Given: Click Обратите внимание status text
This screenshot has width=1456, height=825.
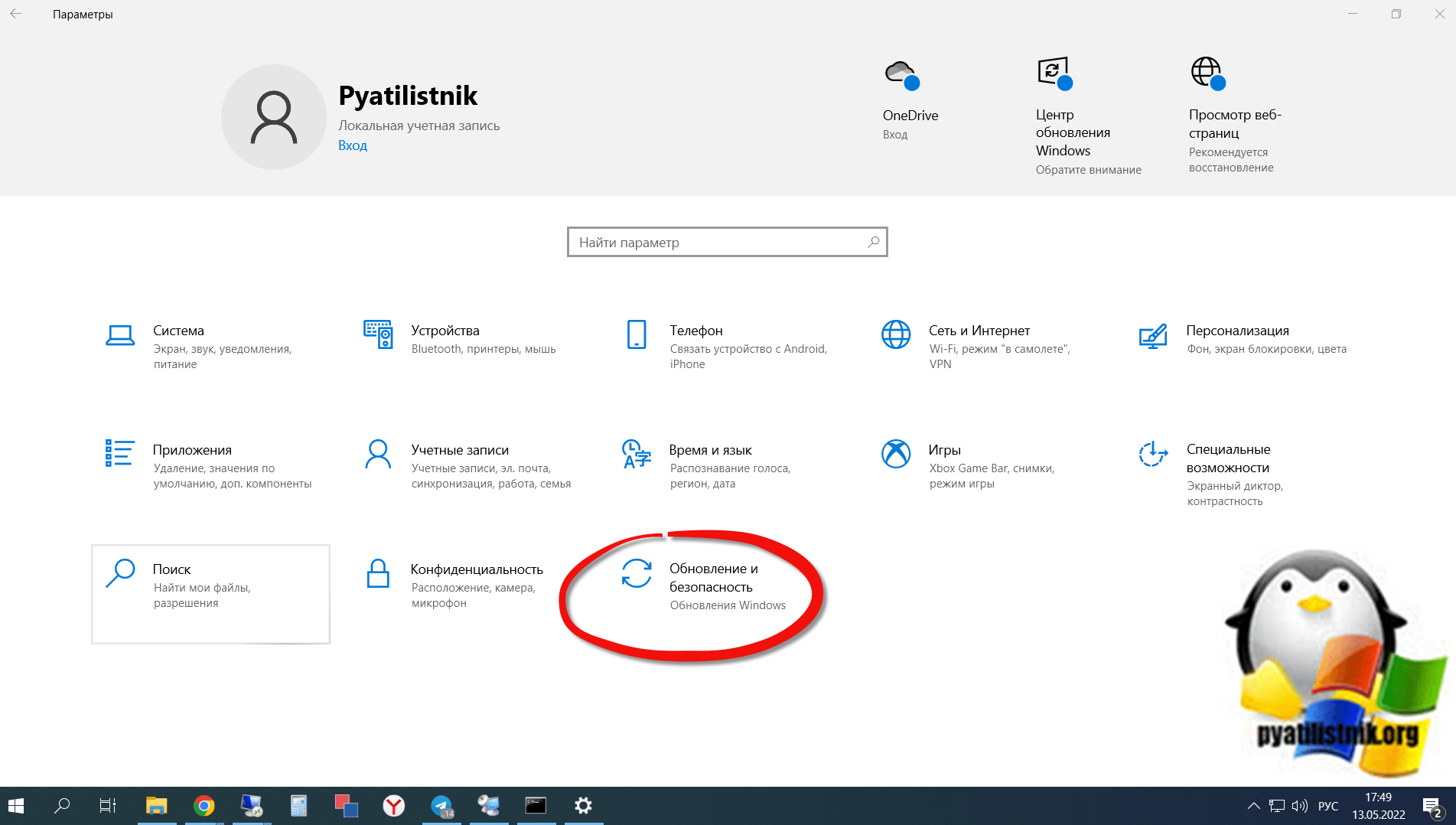Looking at the screenshot, I should (1089, 170).
